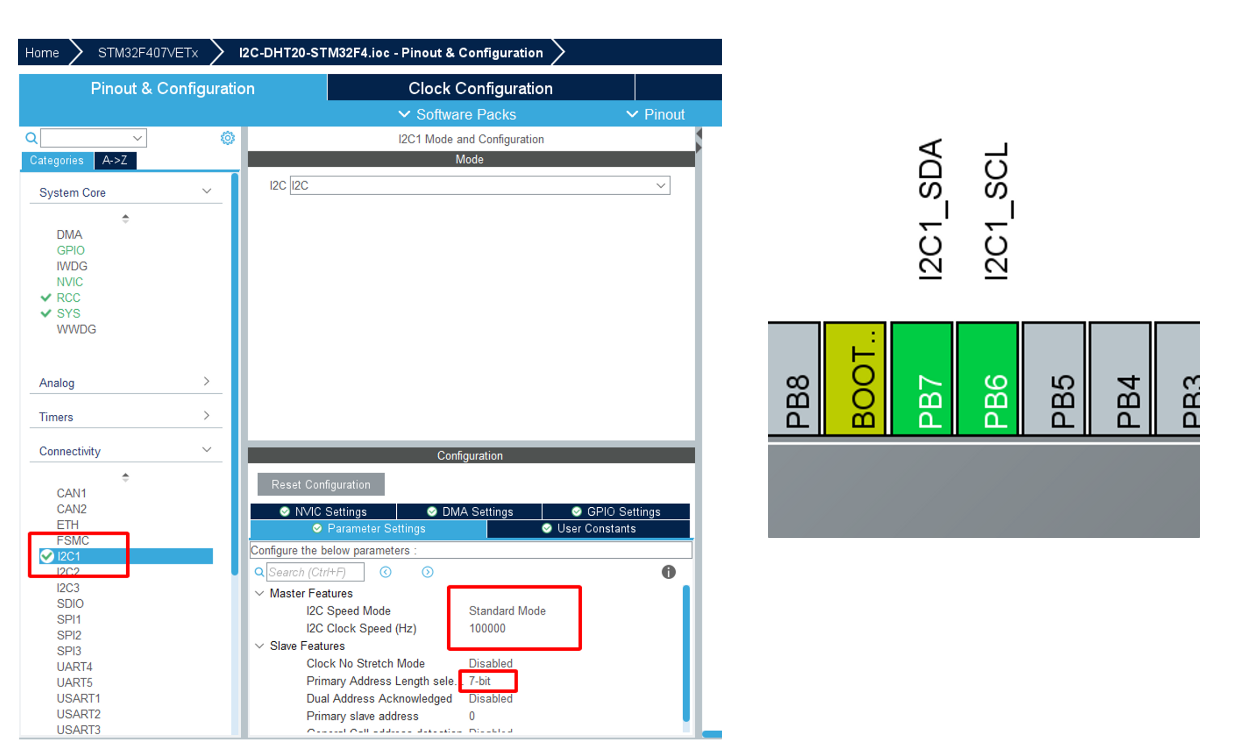This screenshot has width=1235, height=754.
Task: Click the settings gear icon in categories panel
Action: tap(227, 138)
